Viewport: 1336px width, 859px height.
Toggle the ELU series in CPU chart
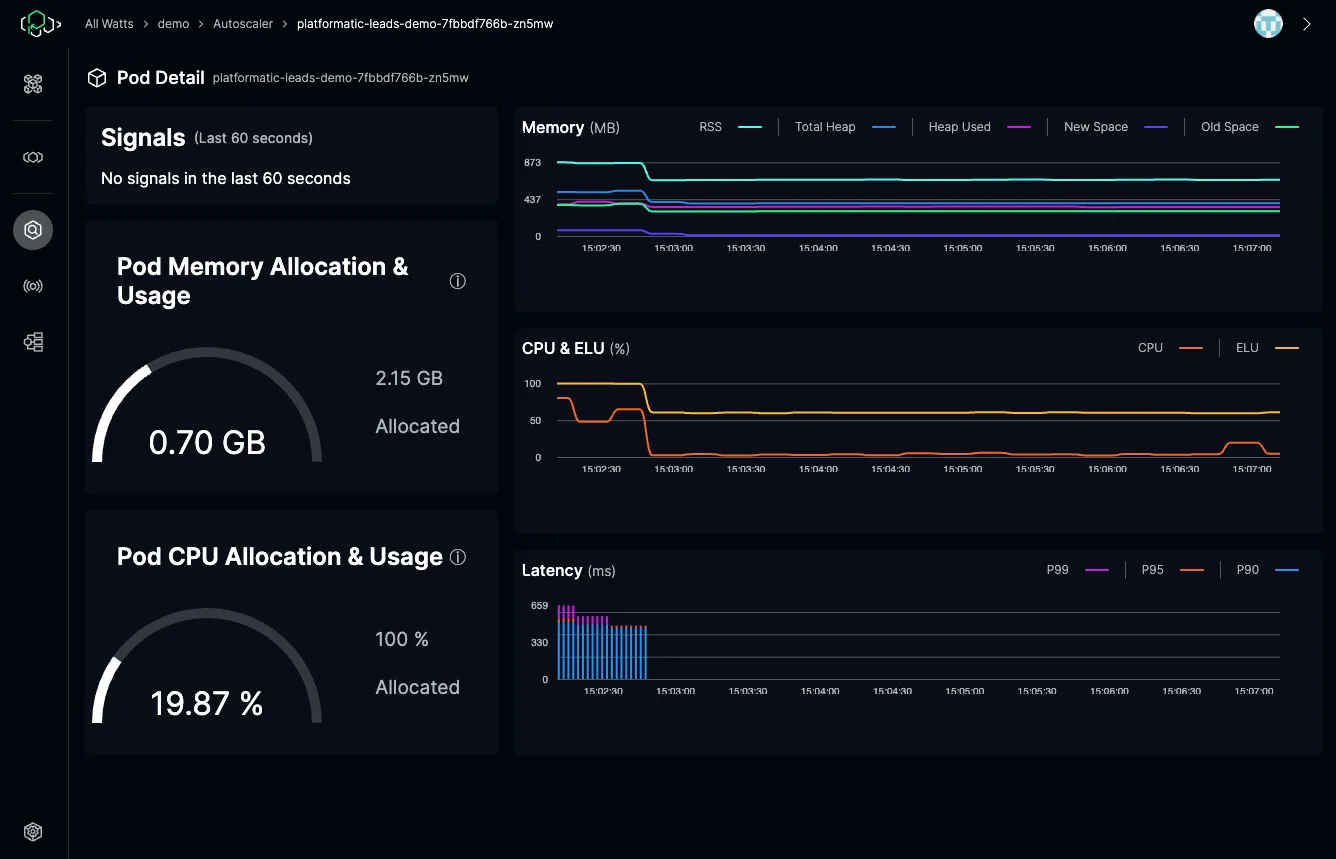tap(1265, 348)
